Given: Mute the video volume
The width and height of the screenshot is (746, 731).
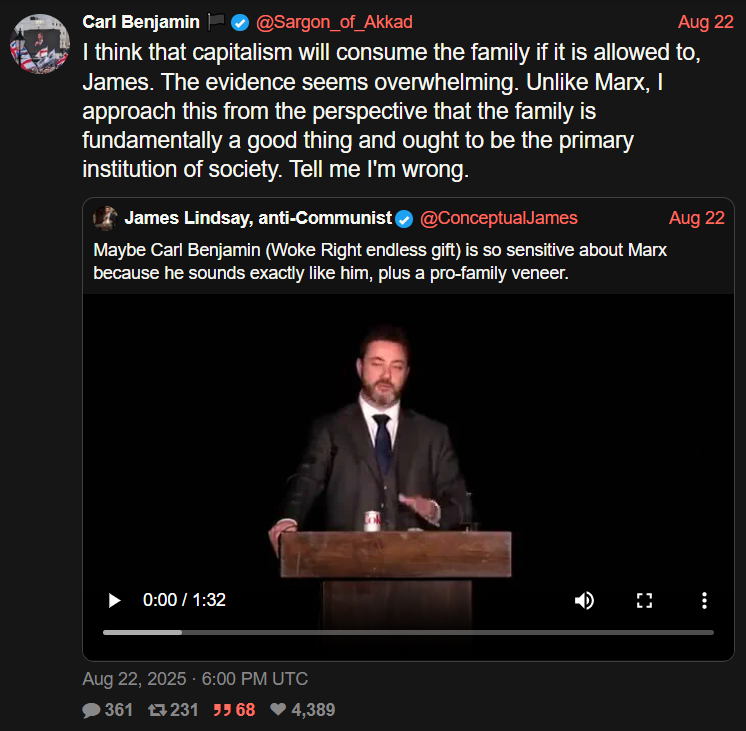Looking at the screenshot, I should (x=584, y=600).
